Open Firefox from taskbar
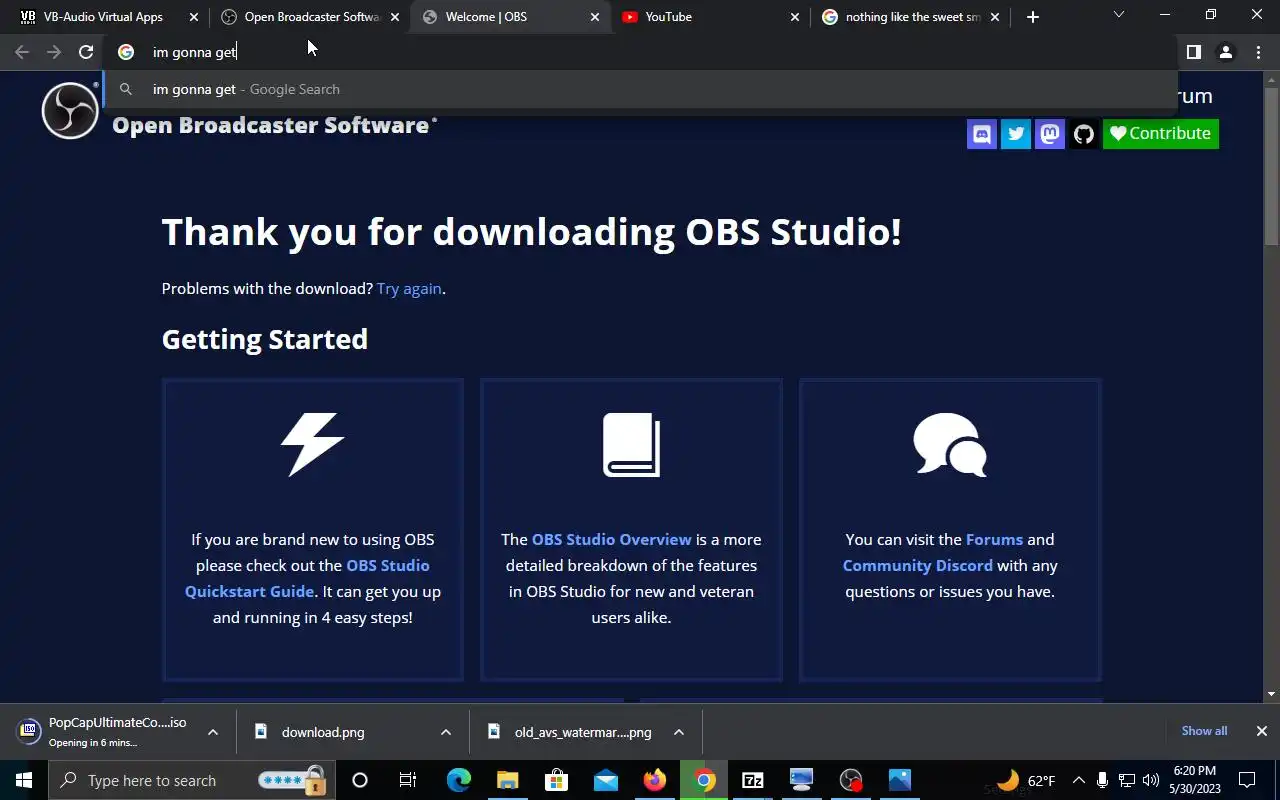Viewport: 1280px width, 800px height. click(x=655, y=780)
